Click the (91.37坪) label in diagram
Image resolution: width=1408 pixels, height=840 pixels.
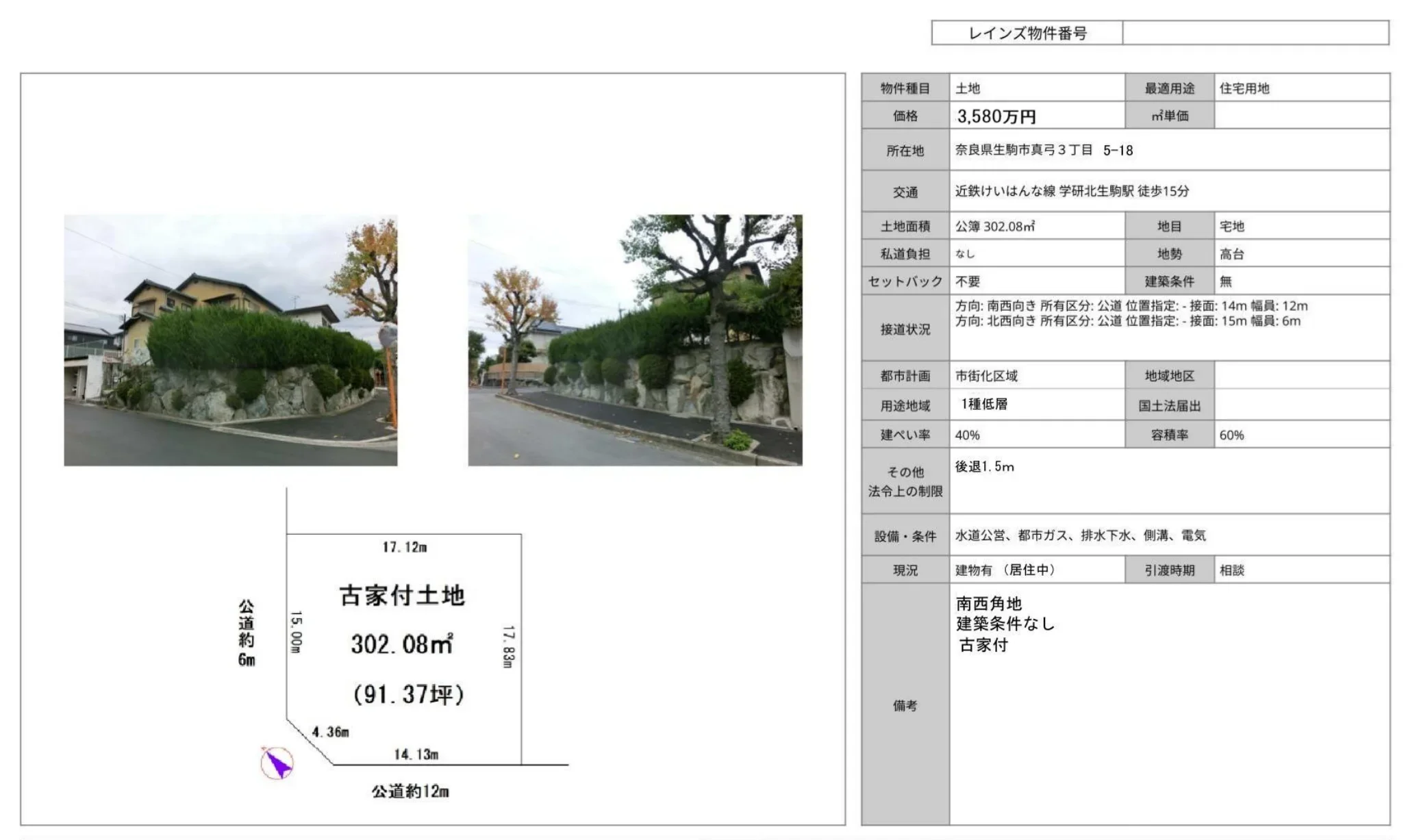tap(409, 694)
